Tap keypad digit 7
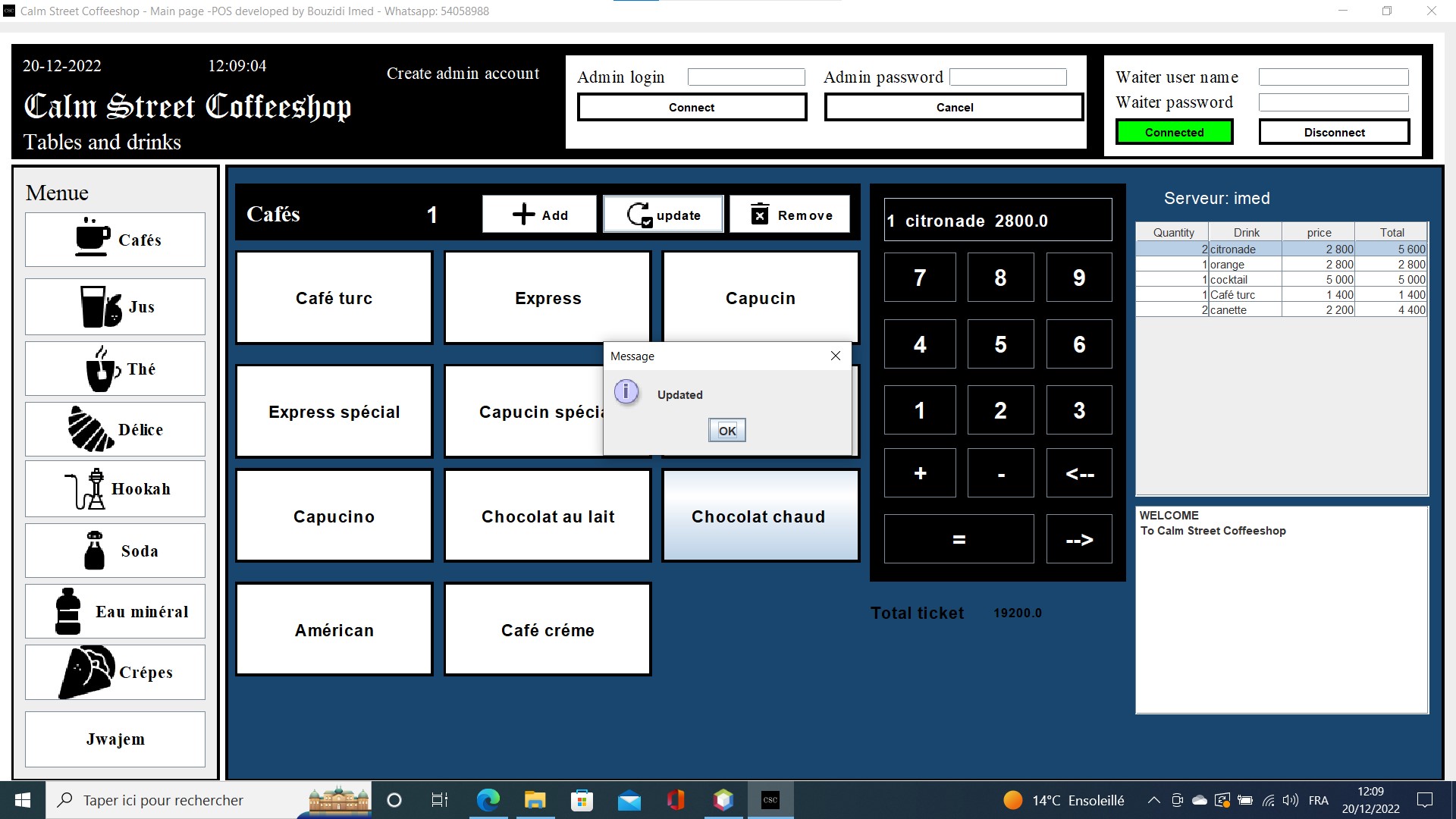The height and width of the screenshot is (819, 1456). [x=920, y=278]
